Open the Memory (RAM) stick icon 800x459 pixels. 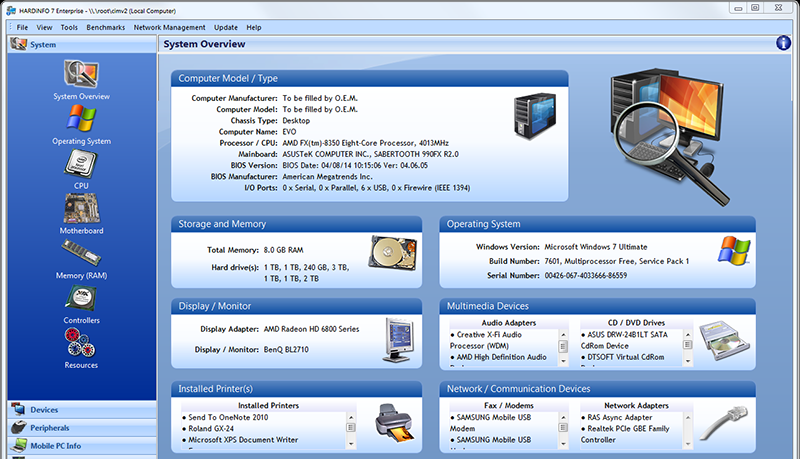[81, 253]
